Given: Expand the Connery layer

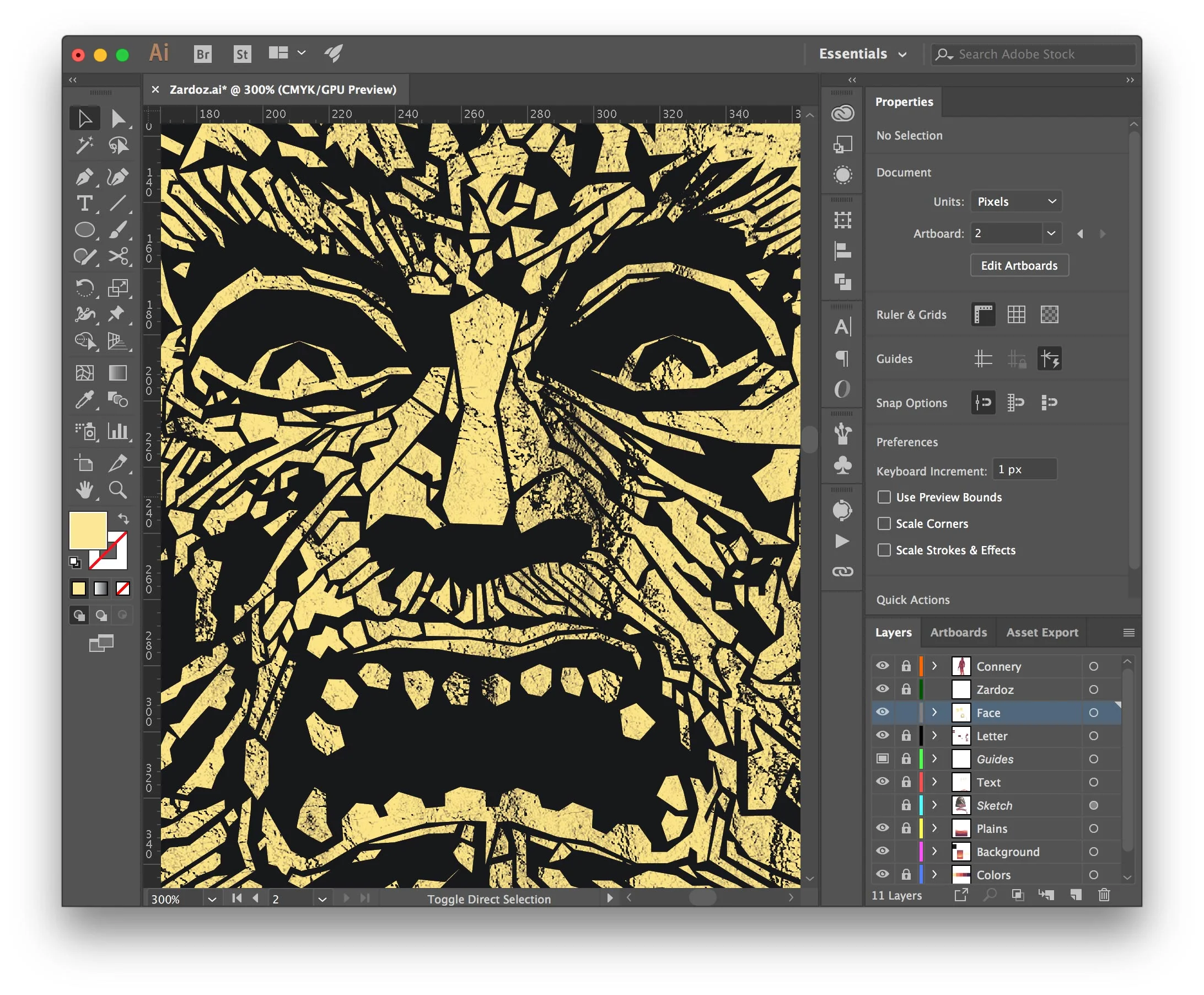Looking at the screenshot, I should coord(934,665).
